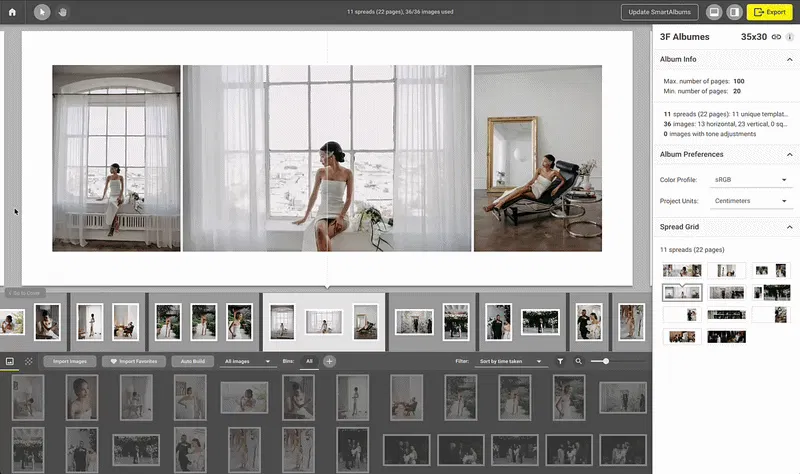Toggle the right side panel visibility
The width and height of the screenshot is (800, 474).
point(734,12)
